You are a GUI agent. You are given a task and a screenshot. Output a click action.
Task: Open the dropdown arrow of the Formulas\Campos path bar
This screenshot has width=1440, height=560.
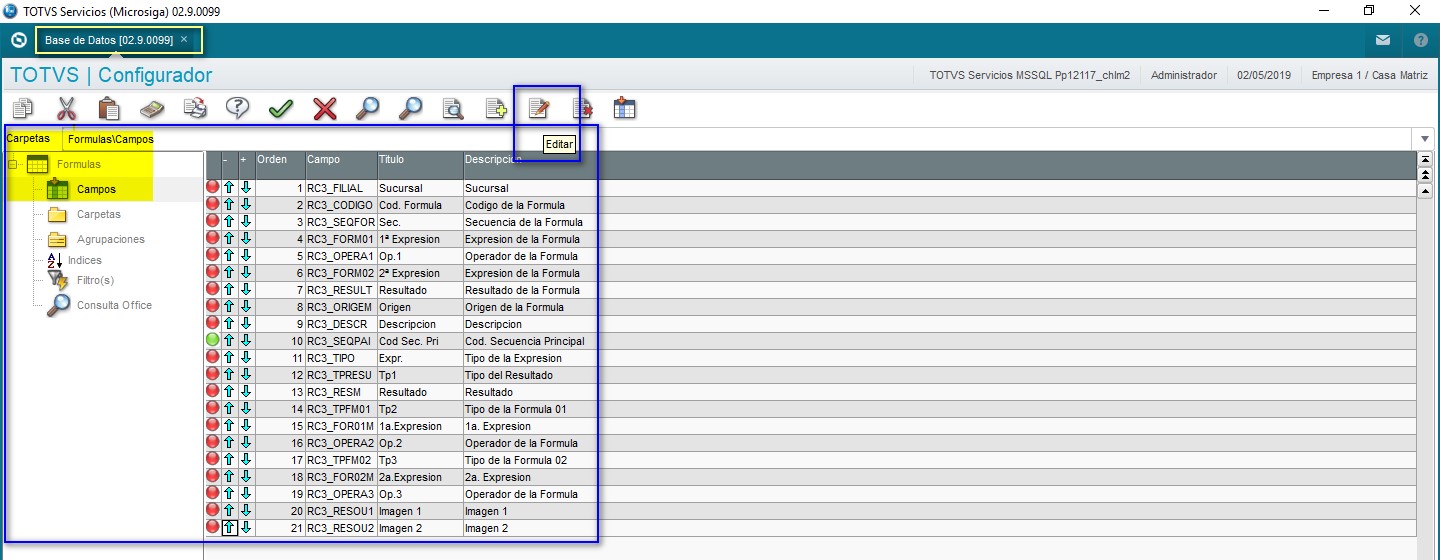tap(1425, 138)
